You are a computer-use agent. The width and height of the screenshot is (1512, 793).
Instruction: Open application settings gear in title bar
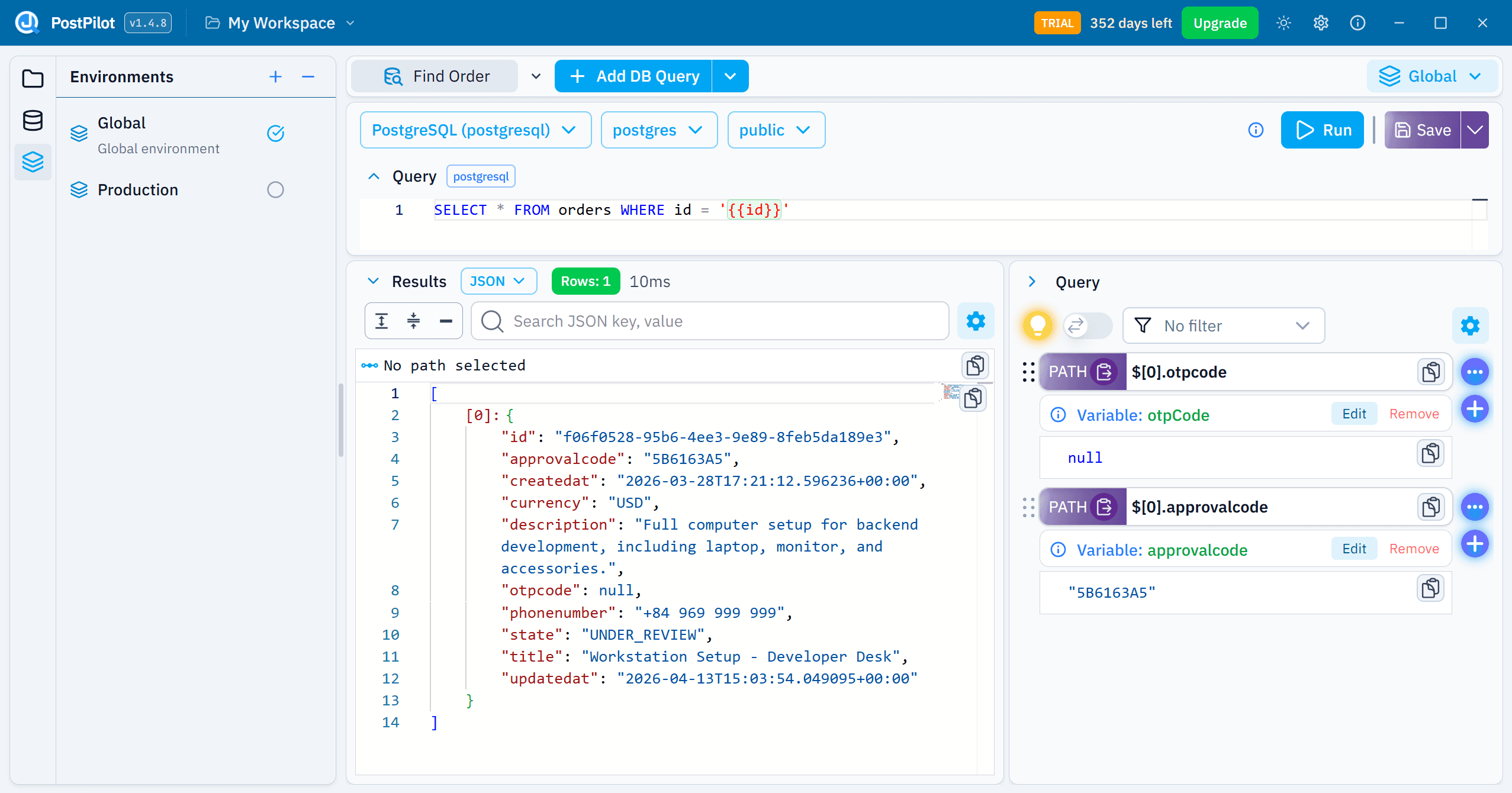(x=1321, y=23)
